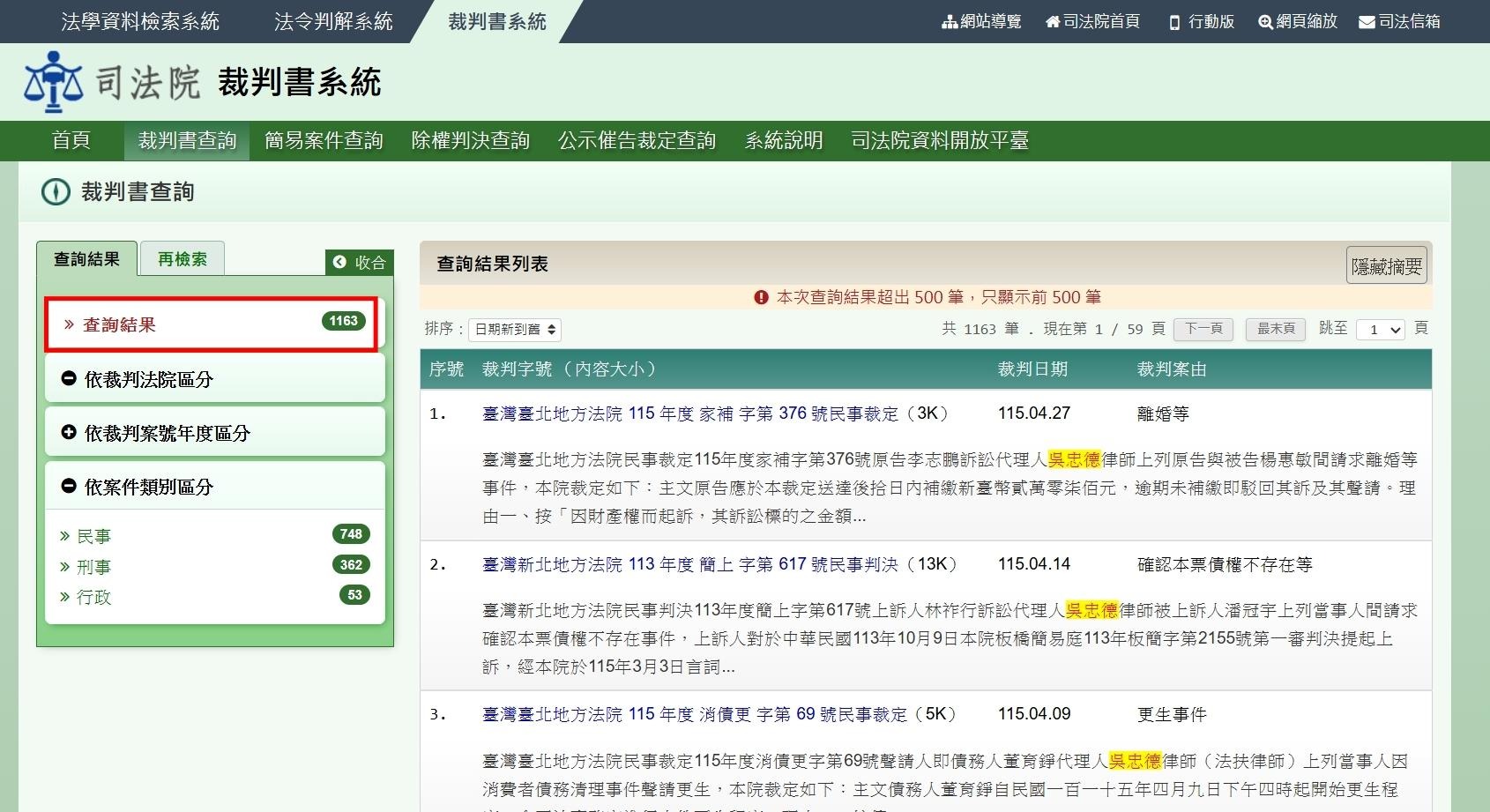The width and height of the screenshot is (1490, 812).
Task: Open 裁判書查詢 menu item
Action: coord(187,140)
